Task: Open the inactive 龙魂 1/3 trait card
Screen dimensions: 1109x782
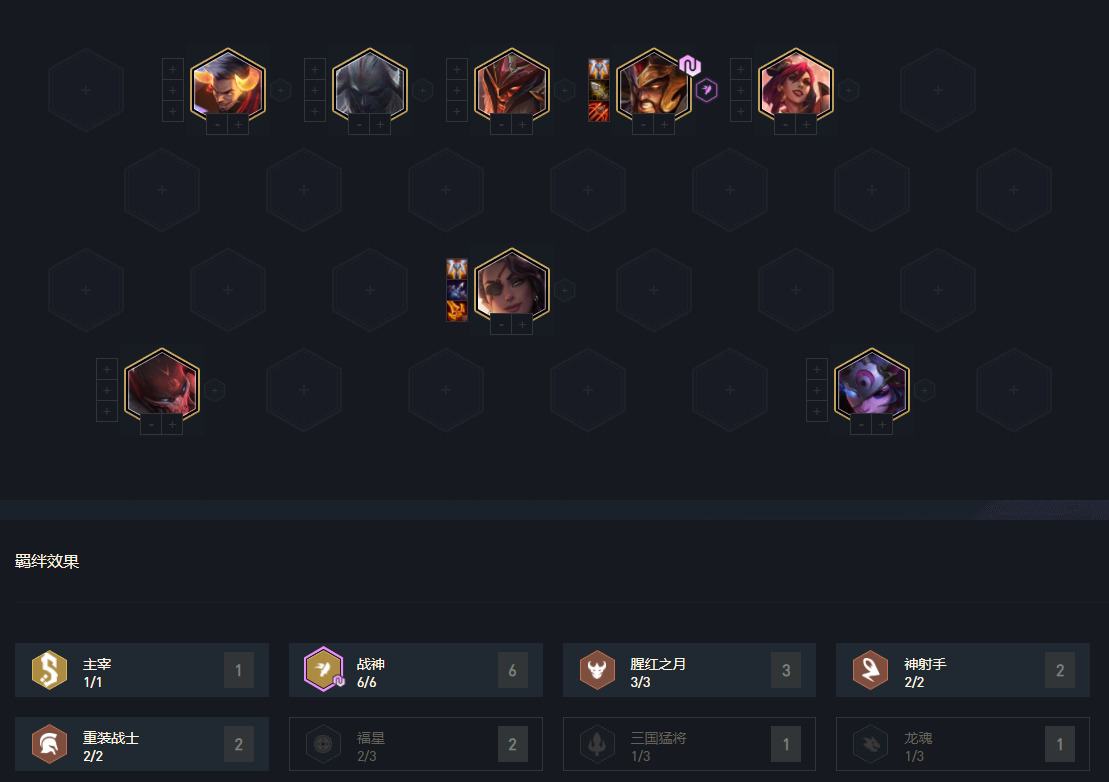Action: pyautogui.click(x=963, y=744)
